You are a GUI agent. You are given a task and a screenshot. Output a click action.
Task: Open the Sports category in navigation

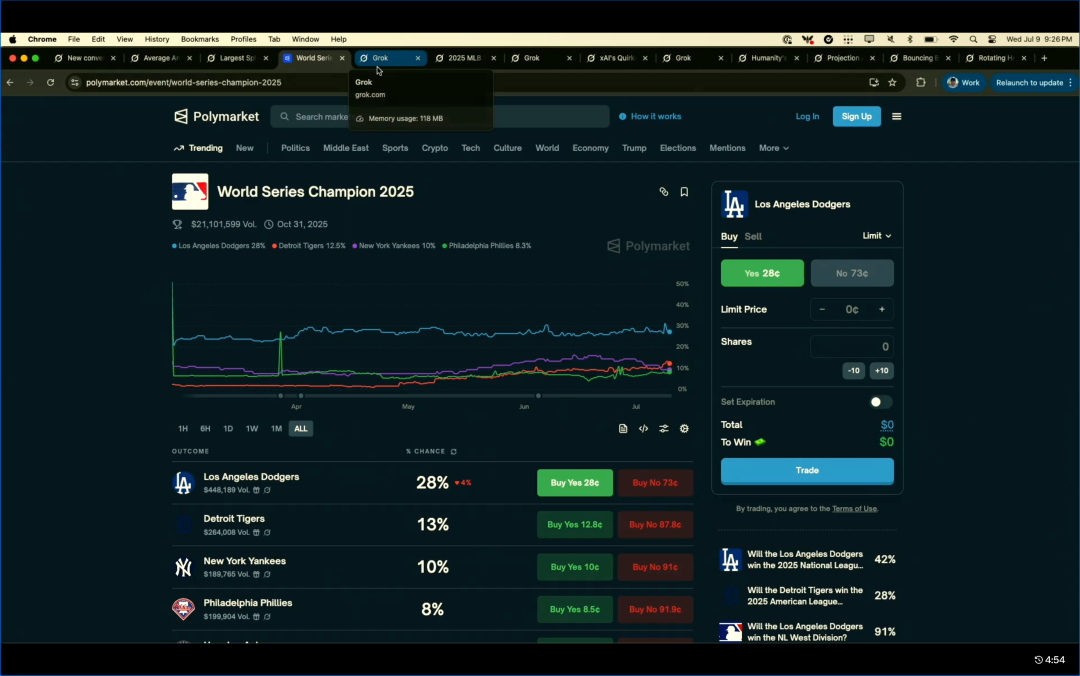coord(395,148)
